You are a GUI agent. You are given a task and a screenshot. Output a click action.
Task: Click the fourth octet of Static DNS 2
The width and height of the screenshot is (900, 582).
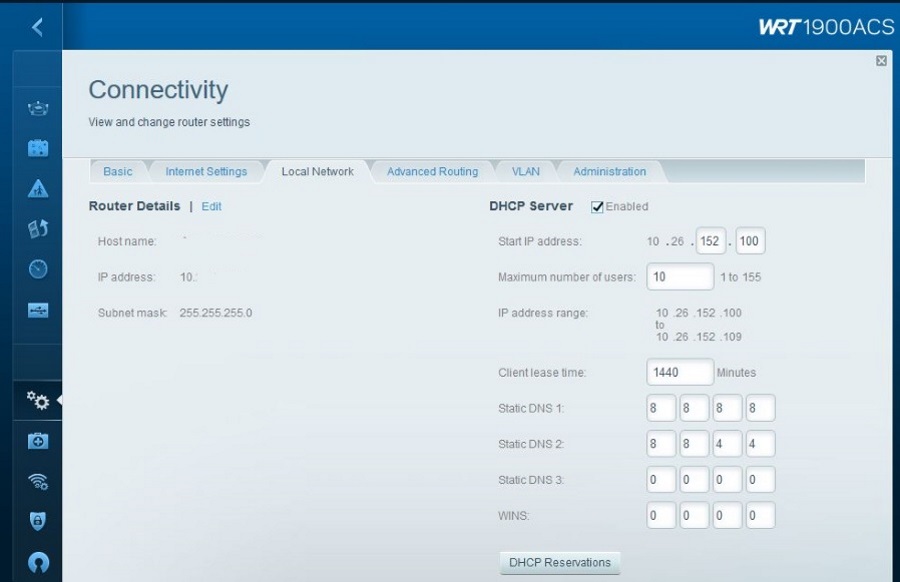tap(761, 444)
